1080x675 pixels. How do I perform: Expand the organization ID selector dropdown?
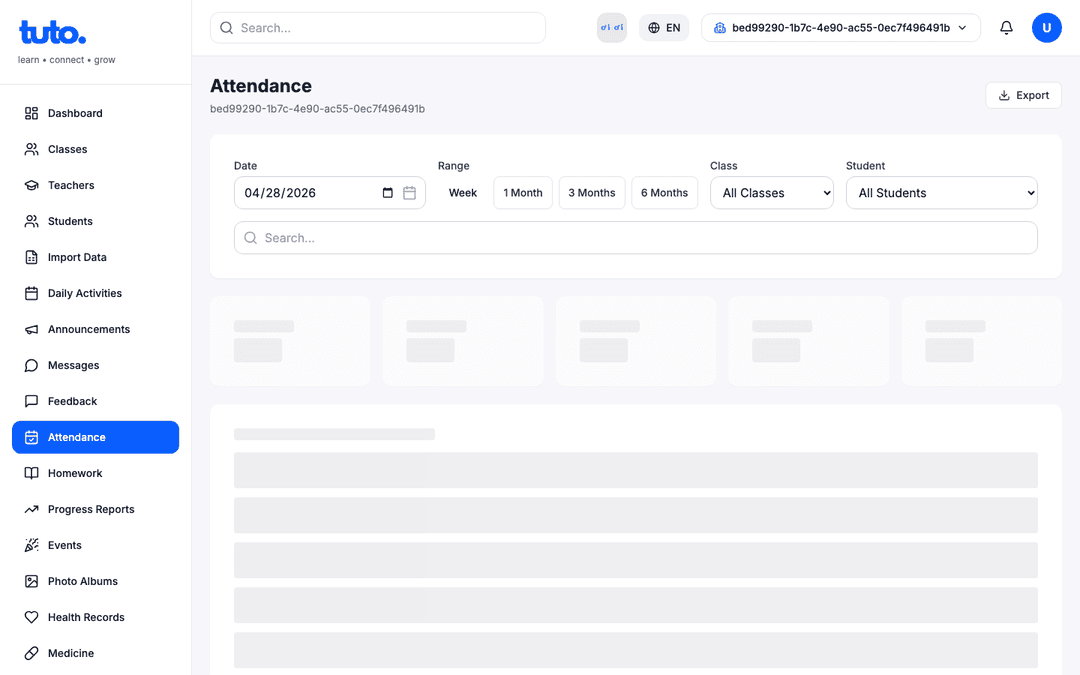point(840,28)
